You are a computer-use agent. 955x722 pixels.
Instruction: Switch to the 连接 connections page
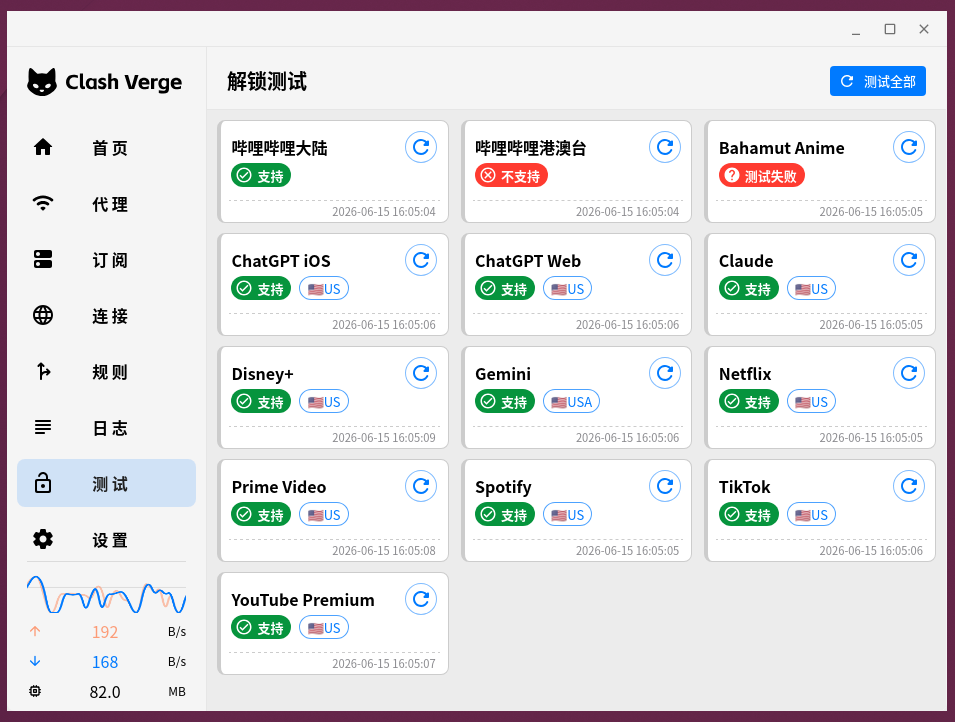pos(107,316)
